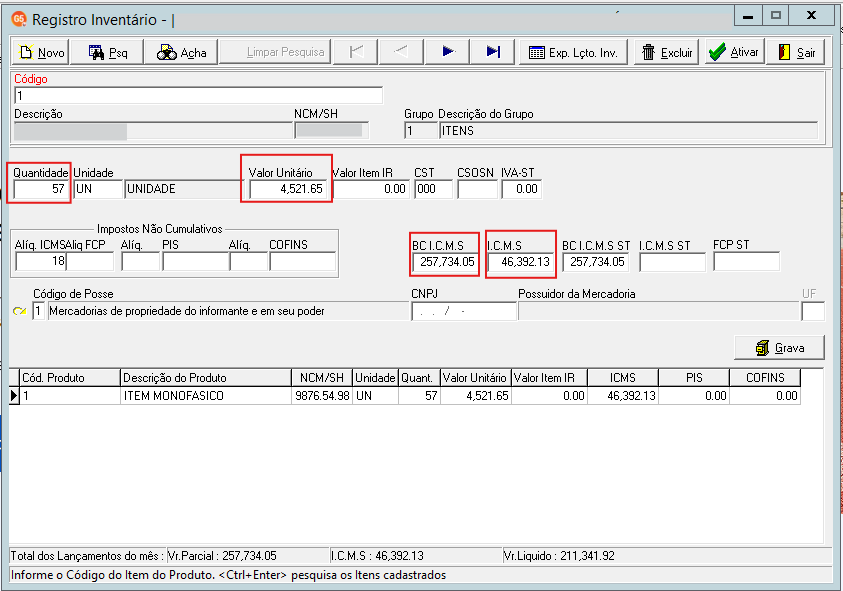This screenshot has width=843, height=591.
Task: Click the G5 application icon in title bar
Action: (x=19, y=19)
